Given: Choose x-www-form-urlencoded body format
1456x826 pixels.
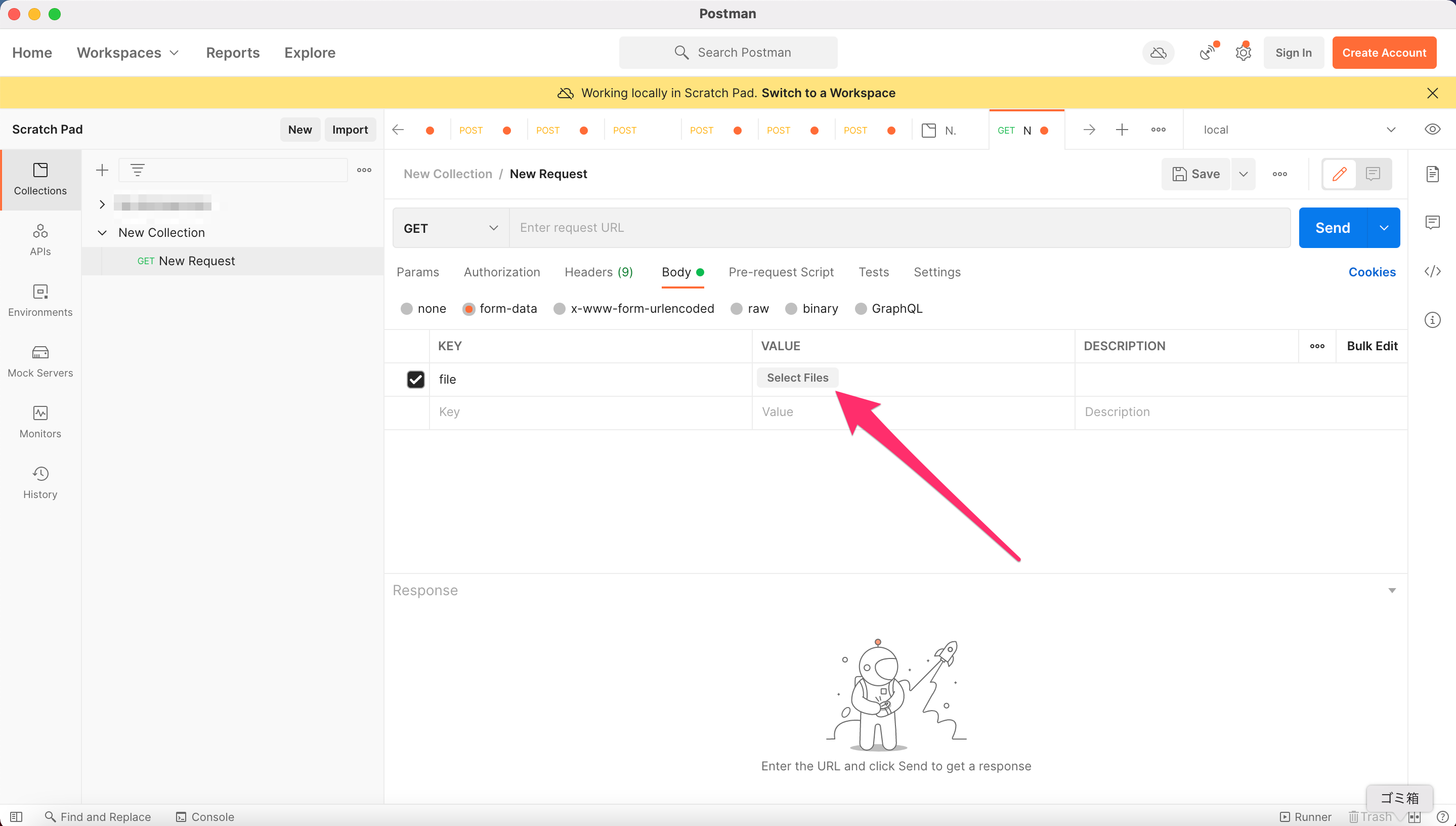Looking at the screenshot, I should point(559,309).
